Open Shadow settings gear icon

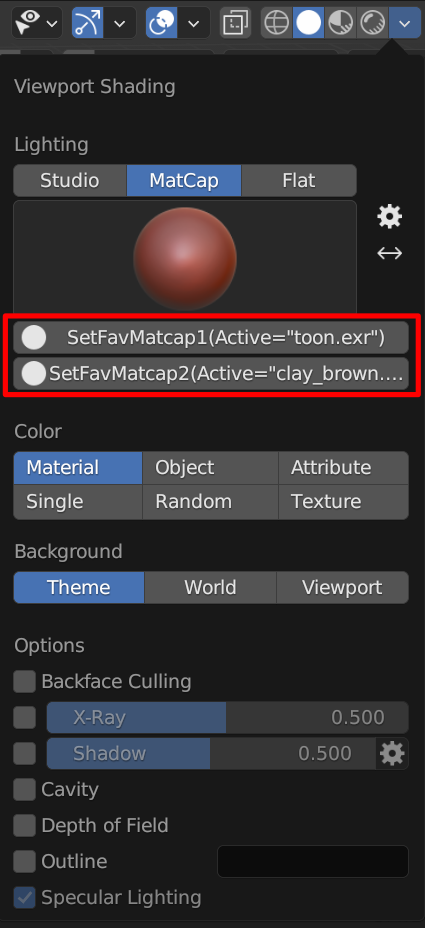pos(392,753)
